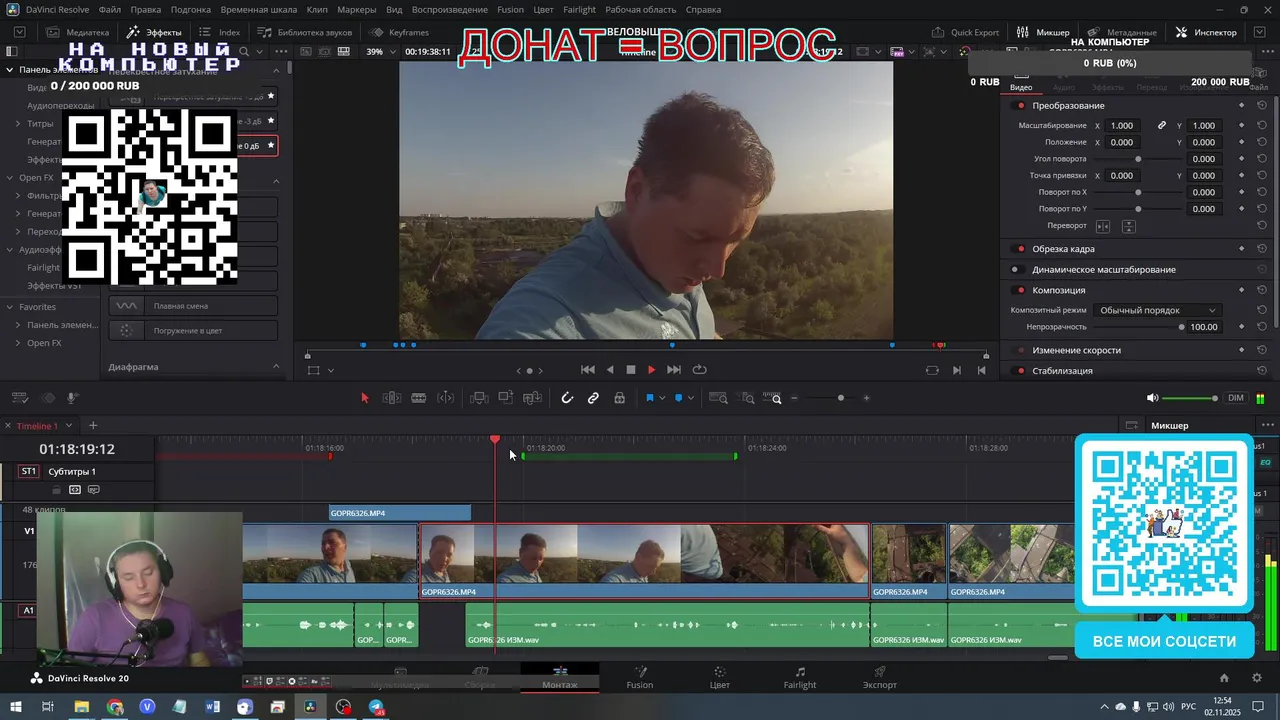Open the marker color dropdown arrow
This screenshot has width=1280, height=720.
(691, 398)
